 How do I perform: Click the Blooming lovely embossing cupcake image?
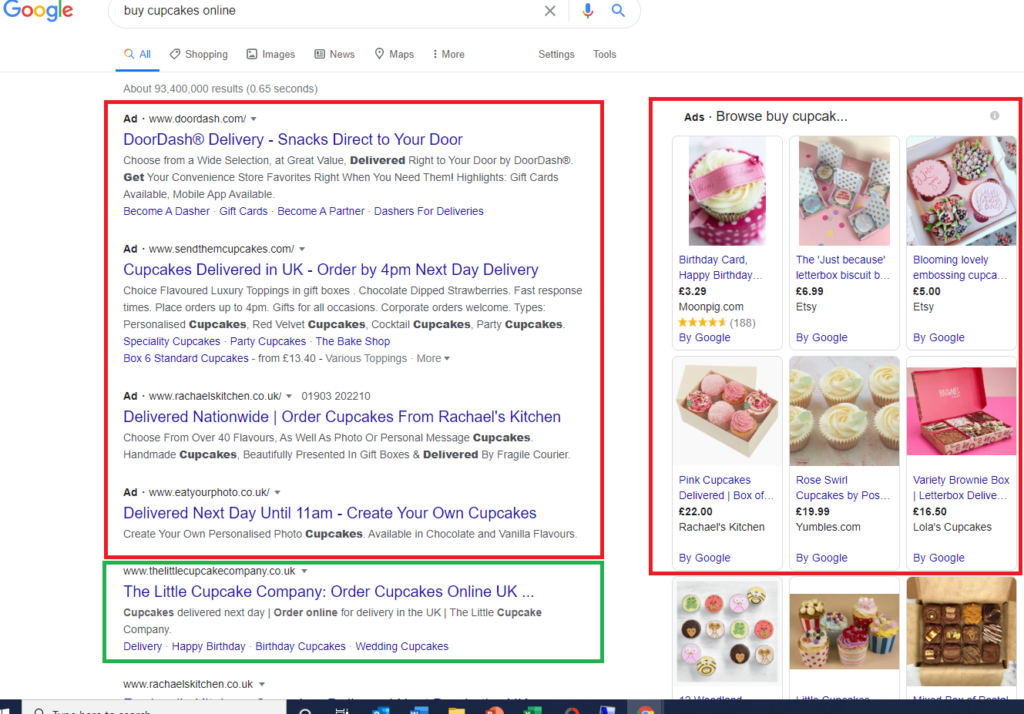(961, 191)
